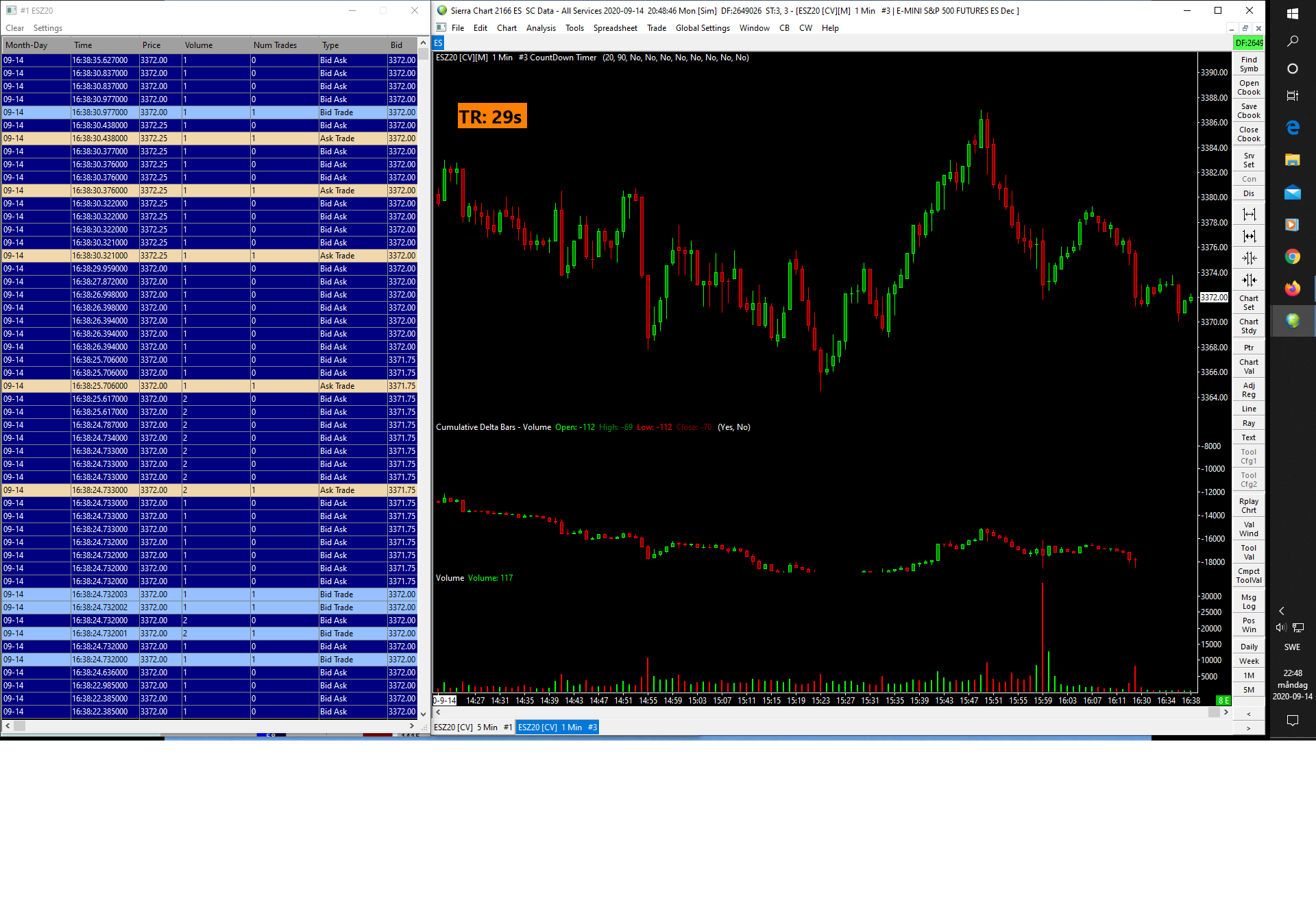The height and width of the screenshot is (914, 1316).
Task: Click the Sierra Chart taskbar icon
Action: pos(1292,321)
